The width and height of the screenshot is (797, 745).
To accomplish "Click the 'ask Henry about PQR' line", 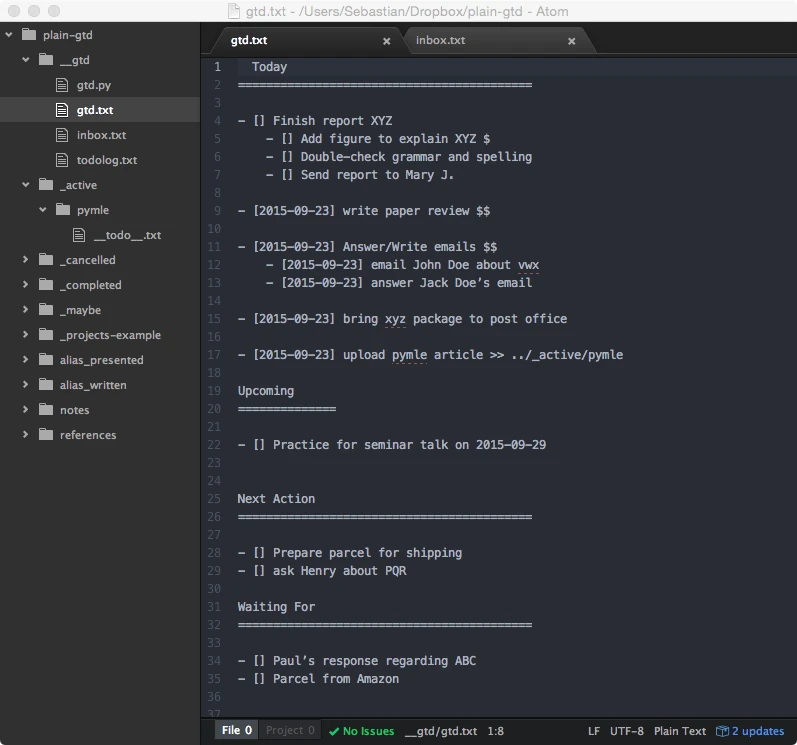I will coord(322,571).
